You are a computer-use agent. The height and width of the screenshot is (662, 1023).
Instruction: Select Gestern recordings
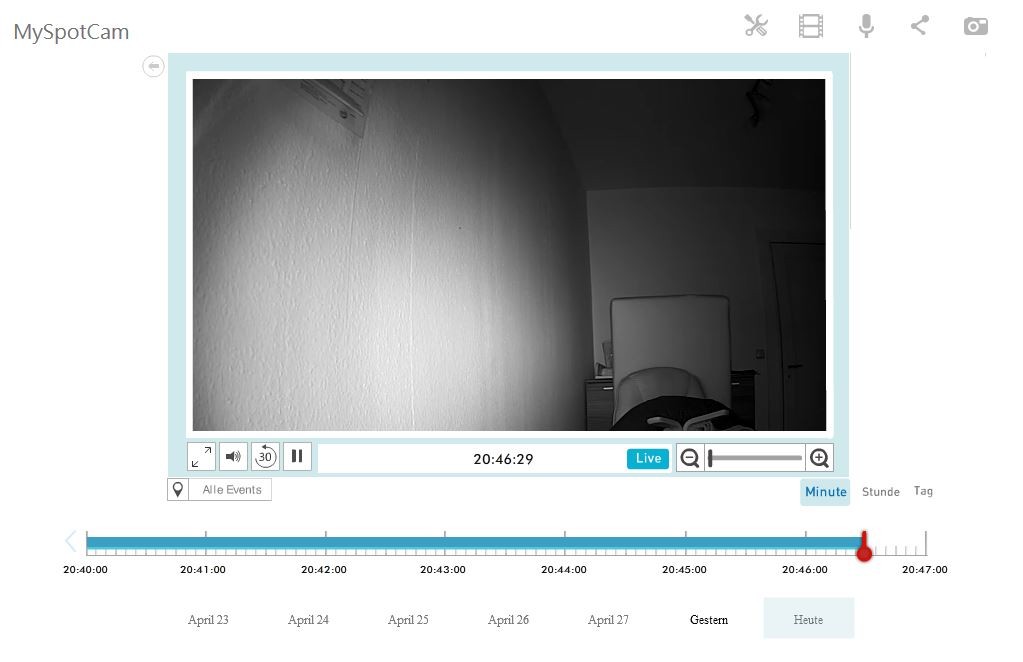[x=709, y=620]
